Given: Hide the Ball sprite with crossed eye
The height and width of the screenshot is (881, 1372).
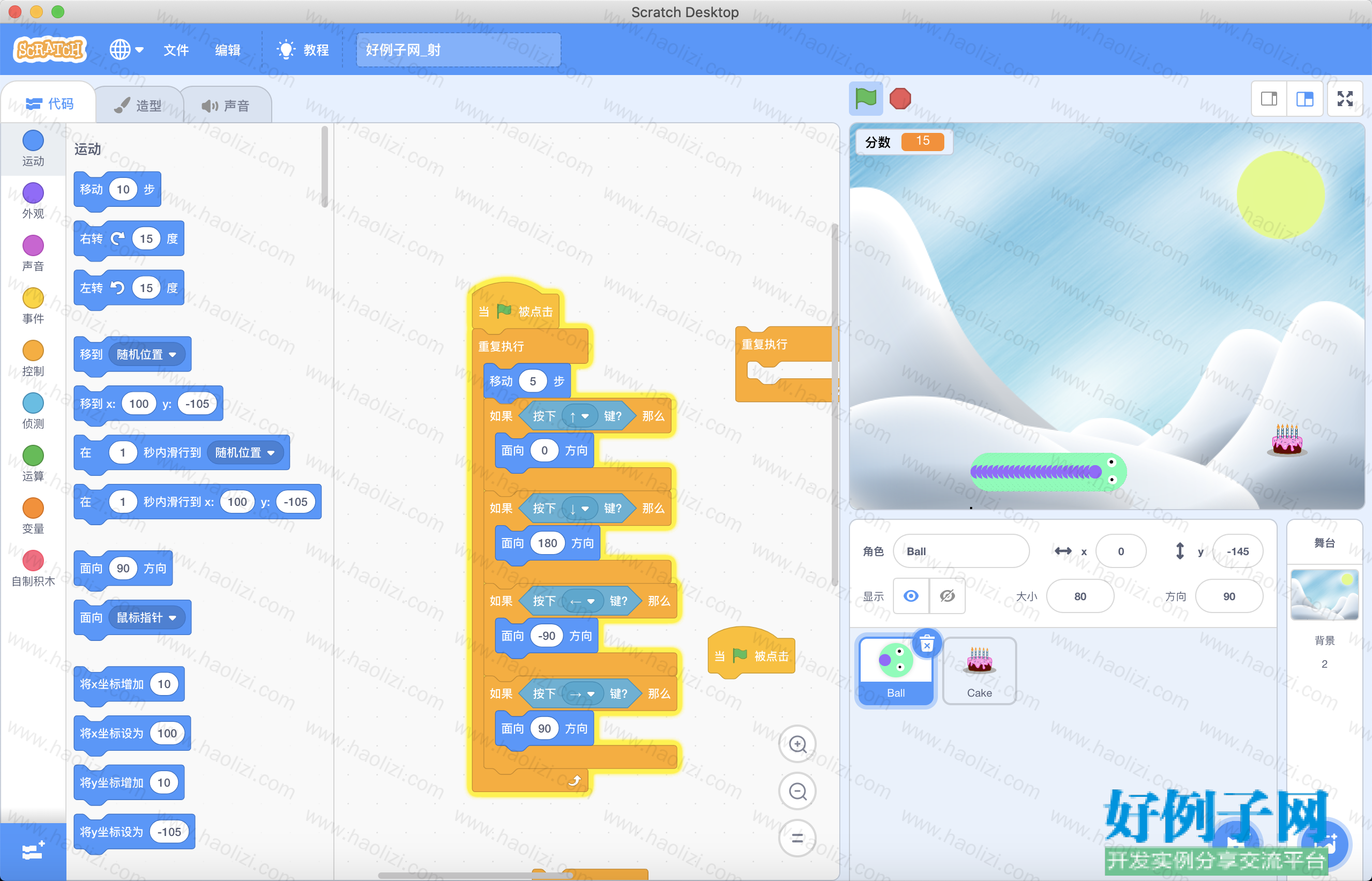Looking at the screenshot, I should (948, 596).
